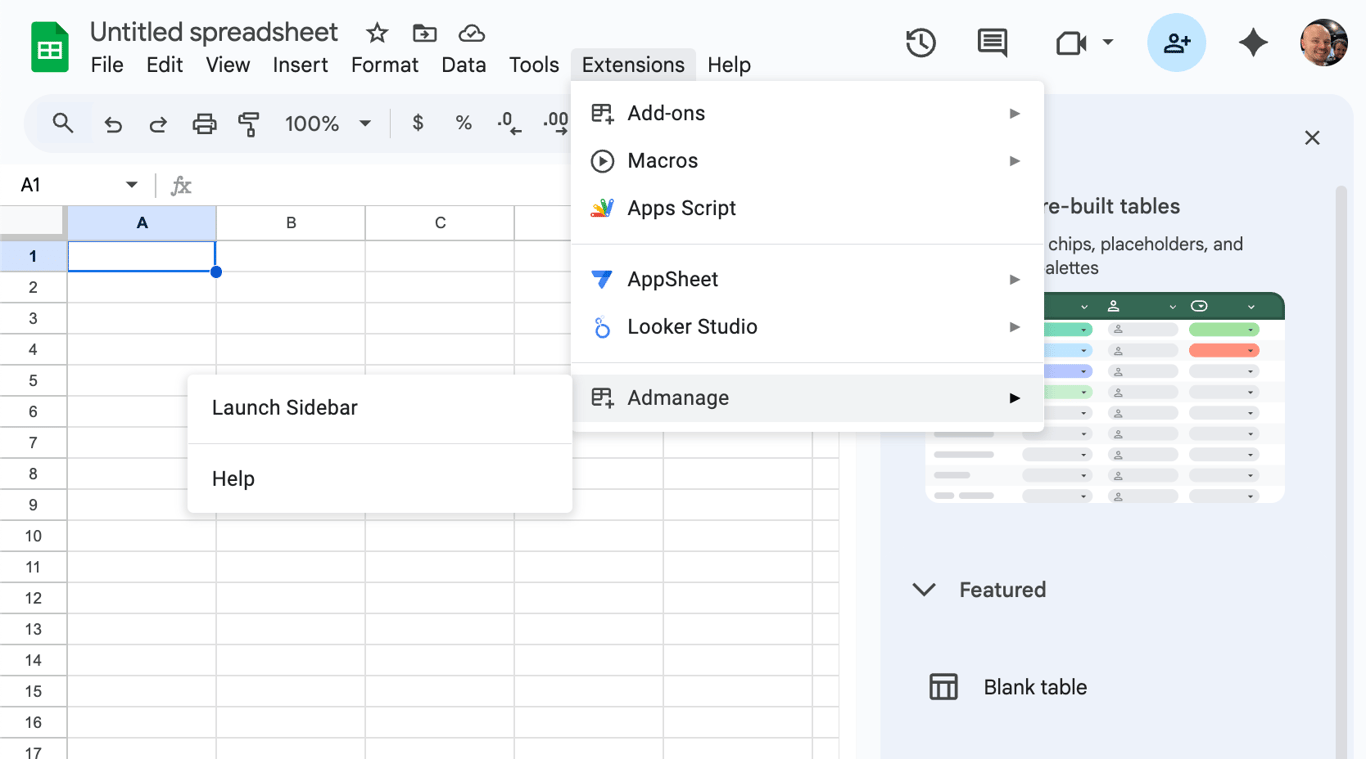Insert a Blank table
Viewport: 1366px width, 759px height.
click(1035, 687)
